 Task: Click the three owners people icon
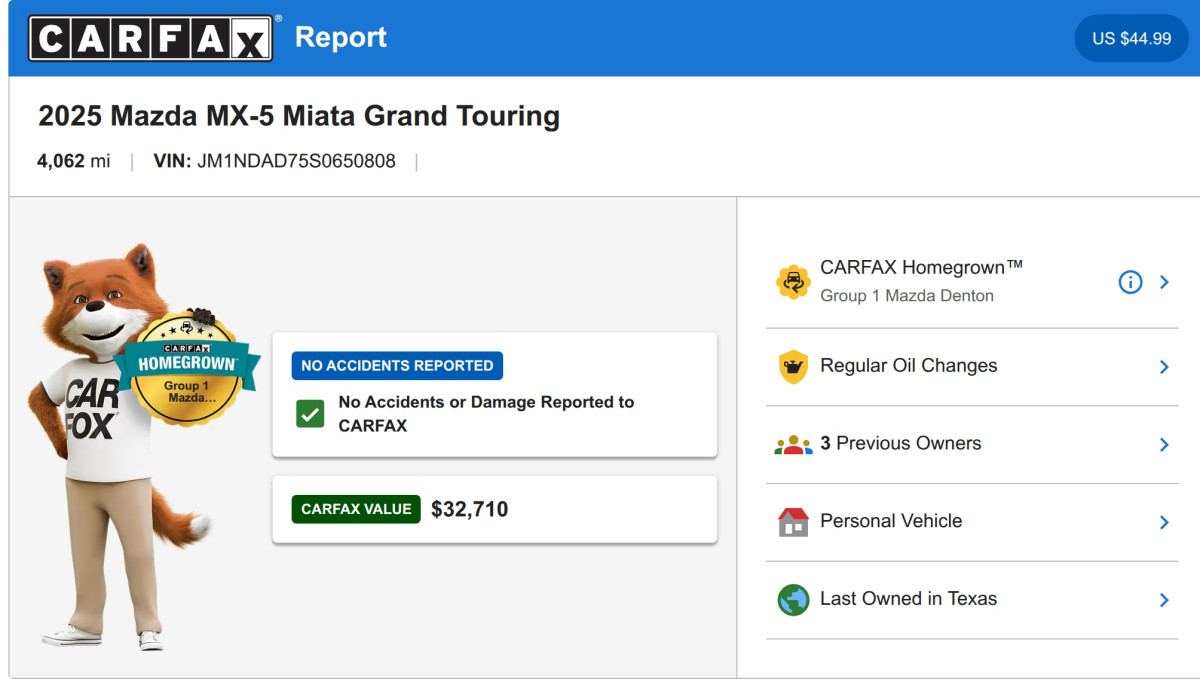coord(793,445)
